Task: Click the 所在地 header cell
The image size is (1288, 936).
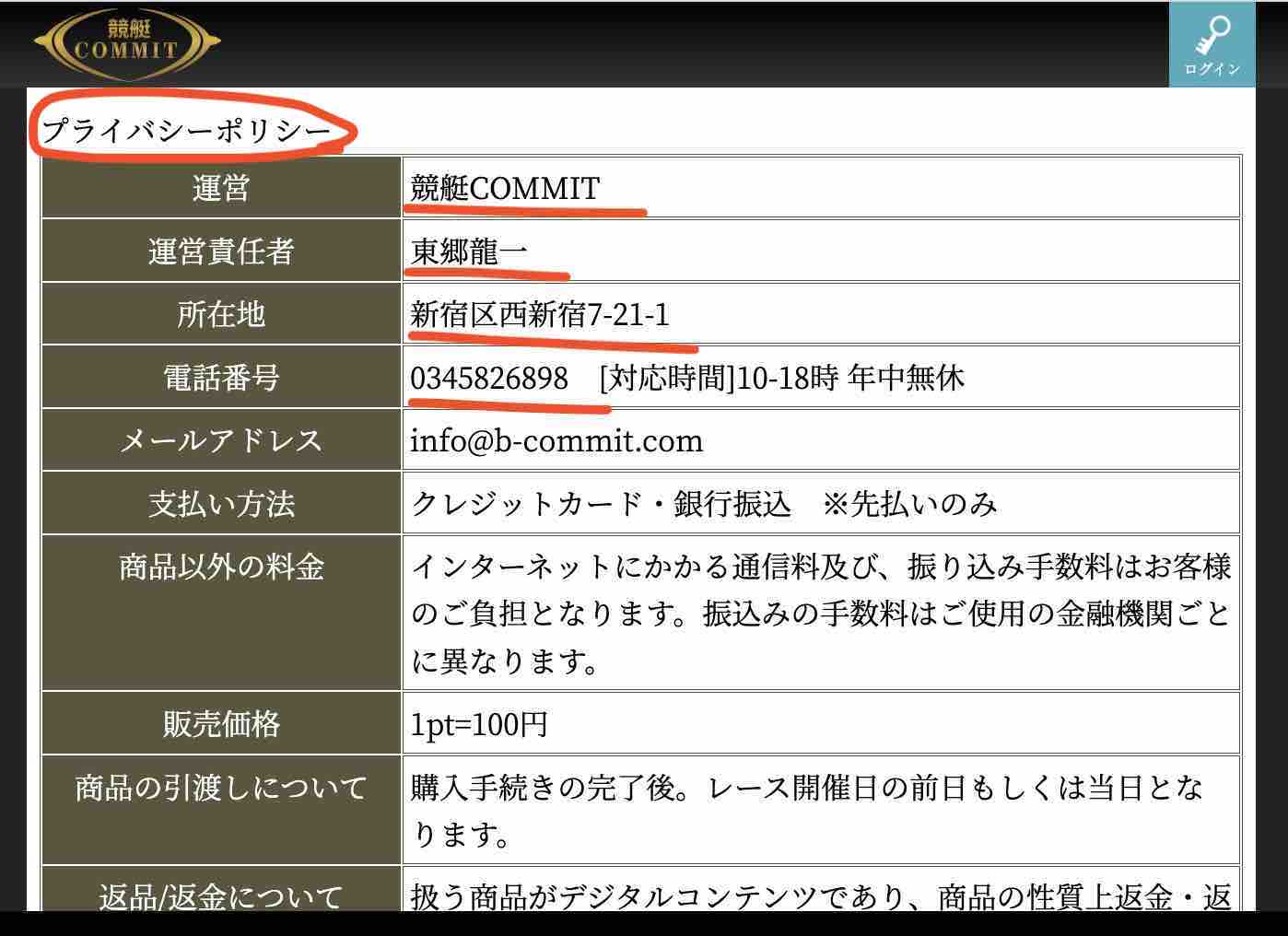Action: pyautogui.click(x=221, y=314)
